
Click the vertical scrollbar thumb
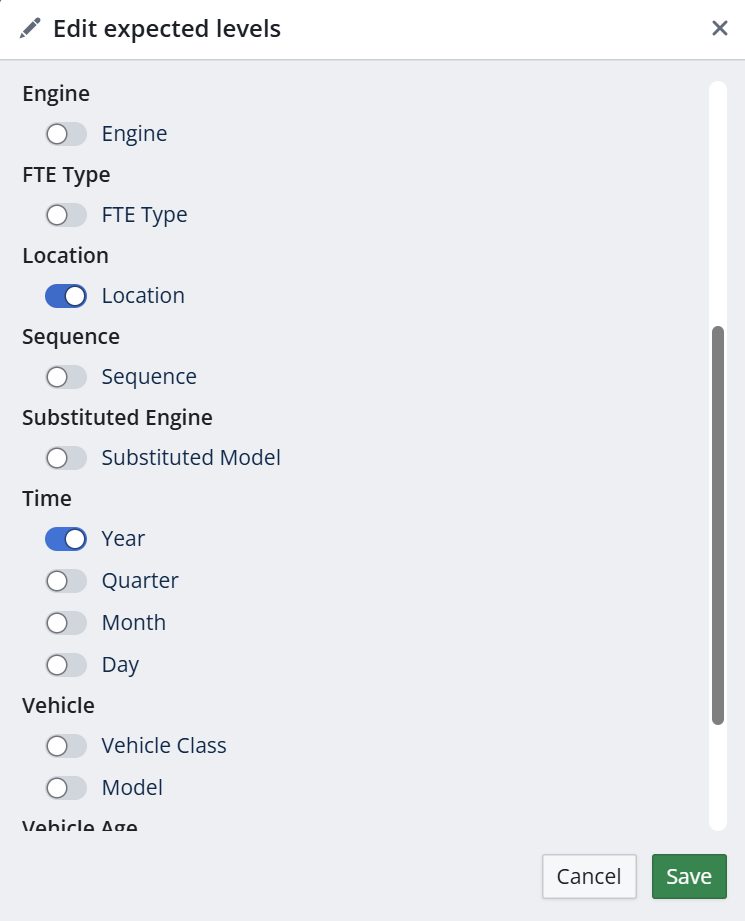point(717,524)
